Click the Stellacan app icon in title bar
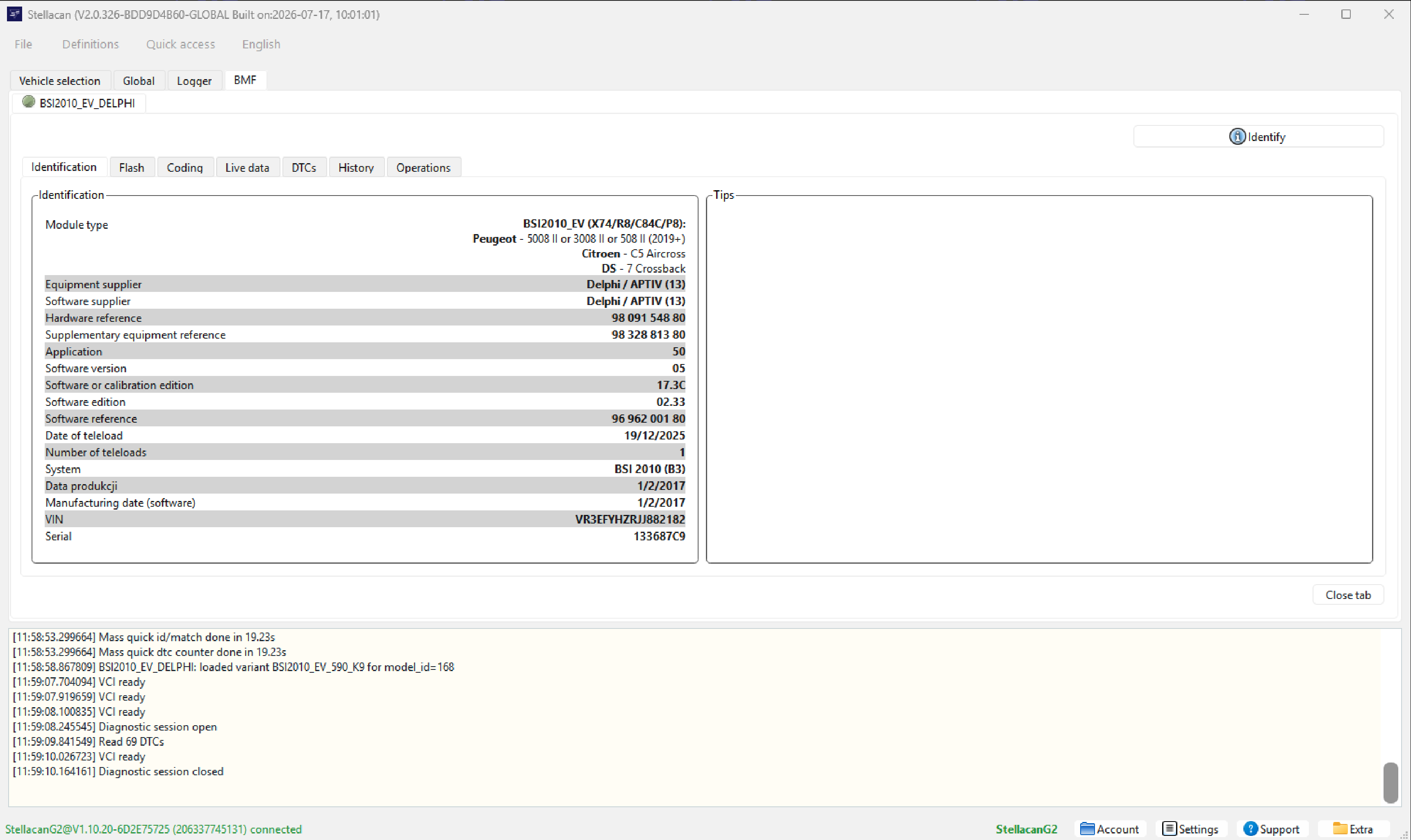Viewport: 1411px width, 840px height. (x=14, y=14)
